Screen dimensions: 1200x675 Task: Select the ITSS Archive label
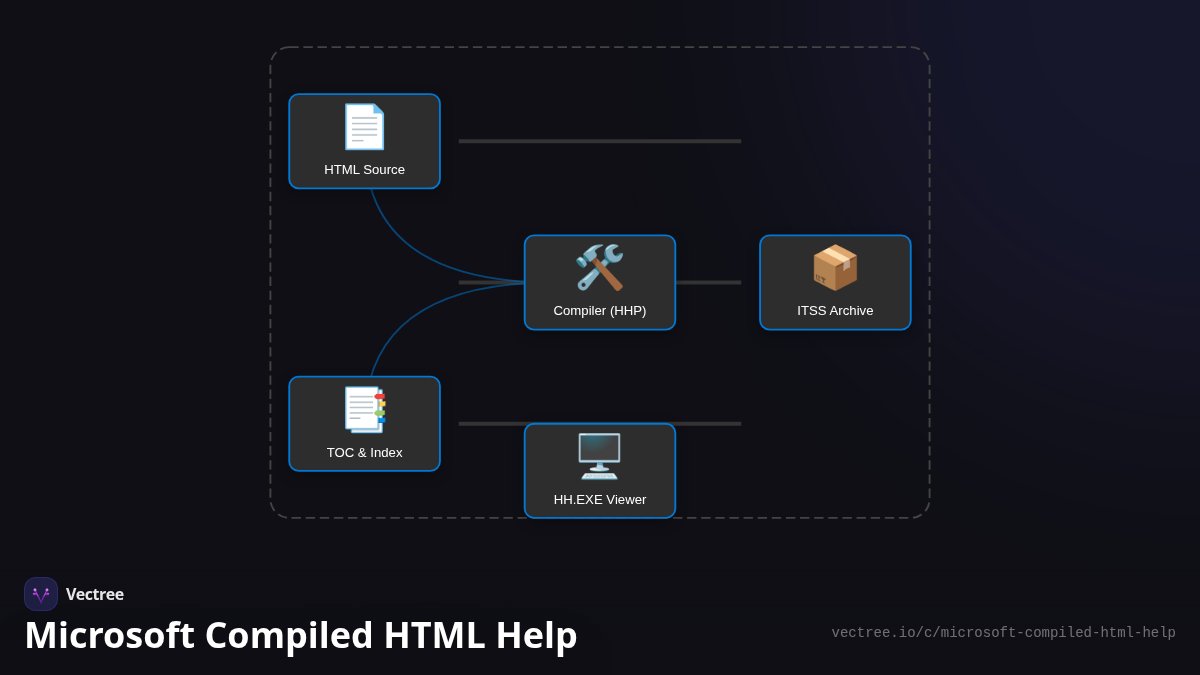(835, 311)
